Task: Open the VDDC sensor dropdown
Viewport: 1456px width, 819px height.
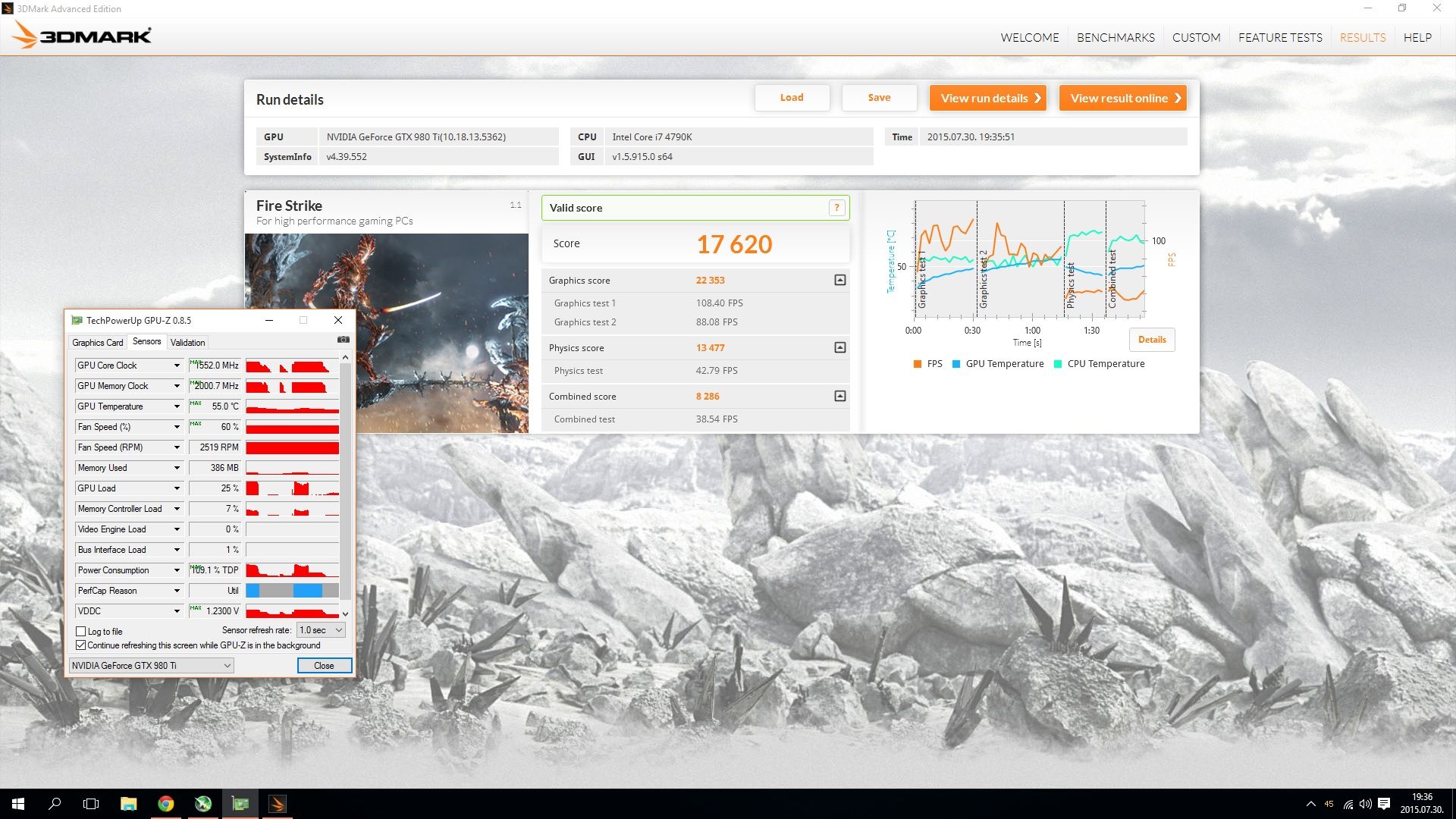Action: tap(177, 611)
